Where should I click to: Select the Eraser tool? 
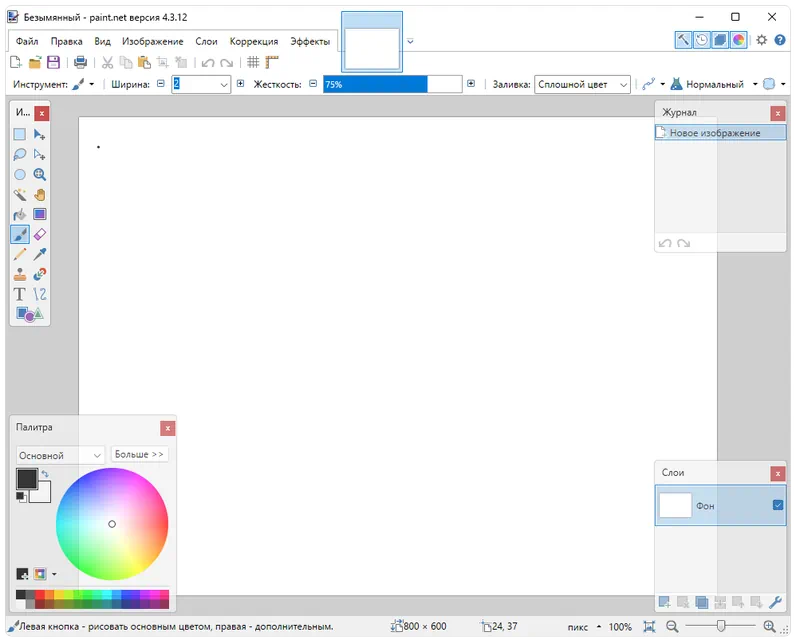[x=39, y=234]
